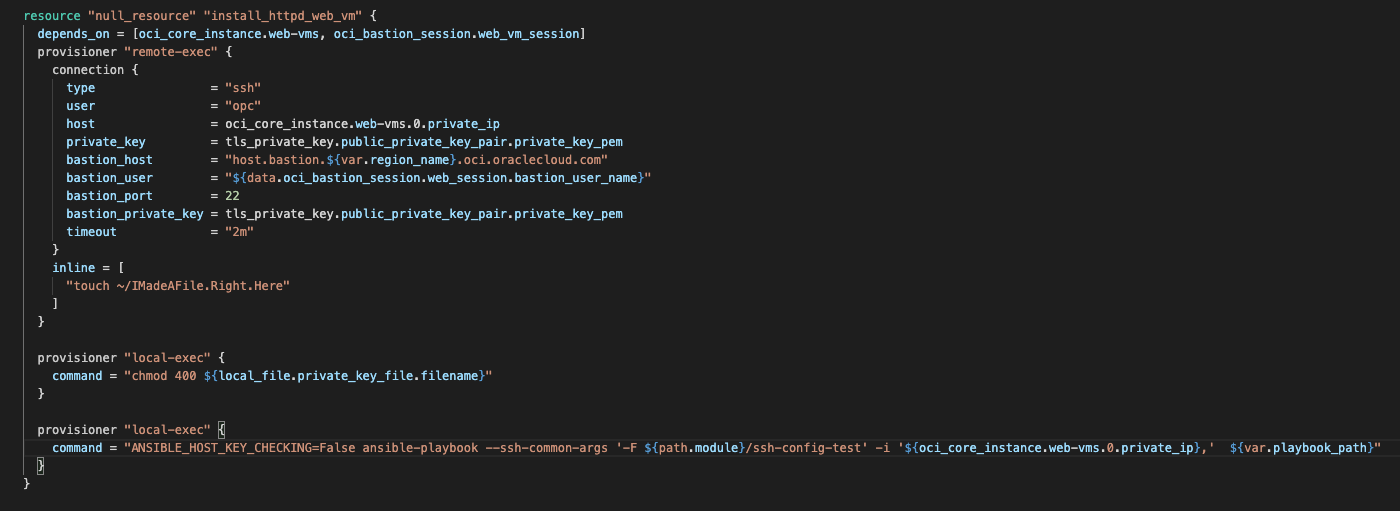Place cursor on the inline keyword
Viewport: 1400px width, 511px height.
(74, 268)
